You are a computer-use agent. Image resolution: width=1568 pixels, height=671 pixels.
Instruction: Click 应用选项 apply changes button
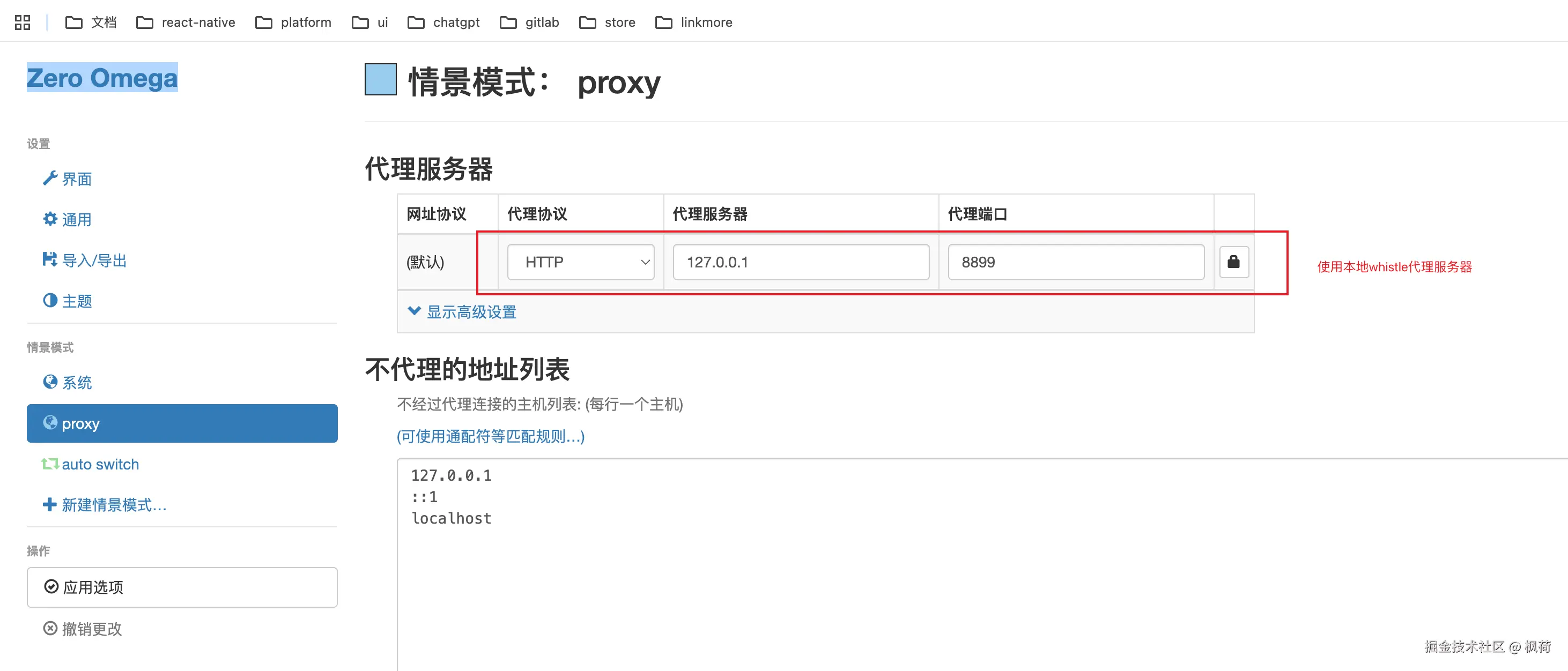(182, 587)
